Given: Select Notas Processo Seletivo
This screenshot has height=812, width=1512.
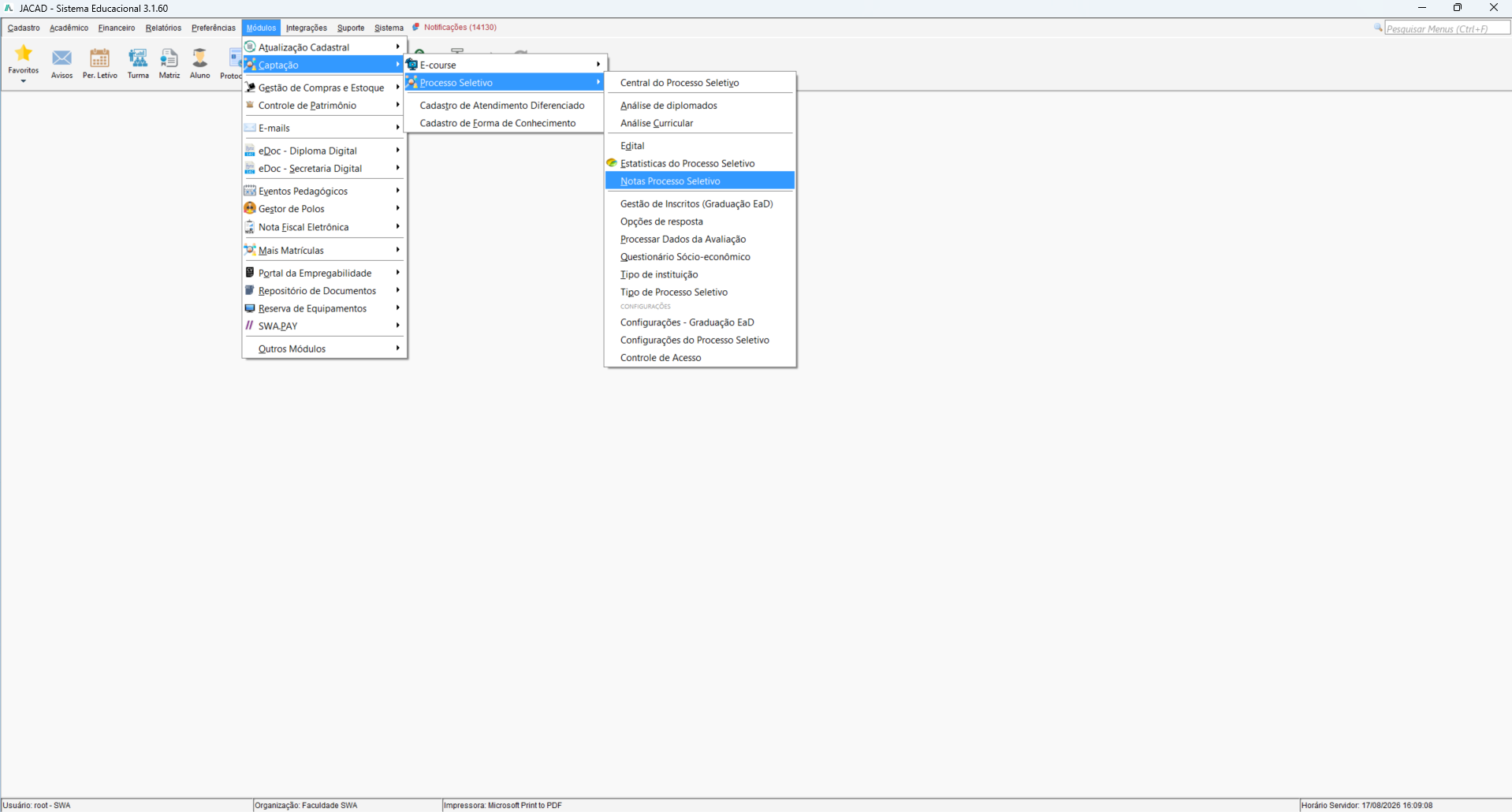Looking at the screenshot, I should click(x=700, y=181).
